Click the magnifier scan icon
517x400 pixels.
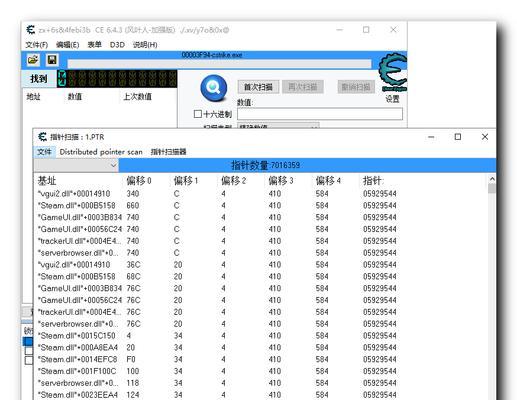pos(214,88)
